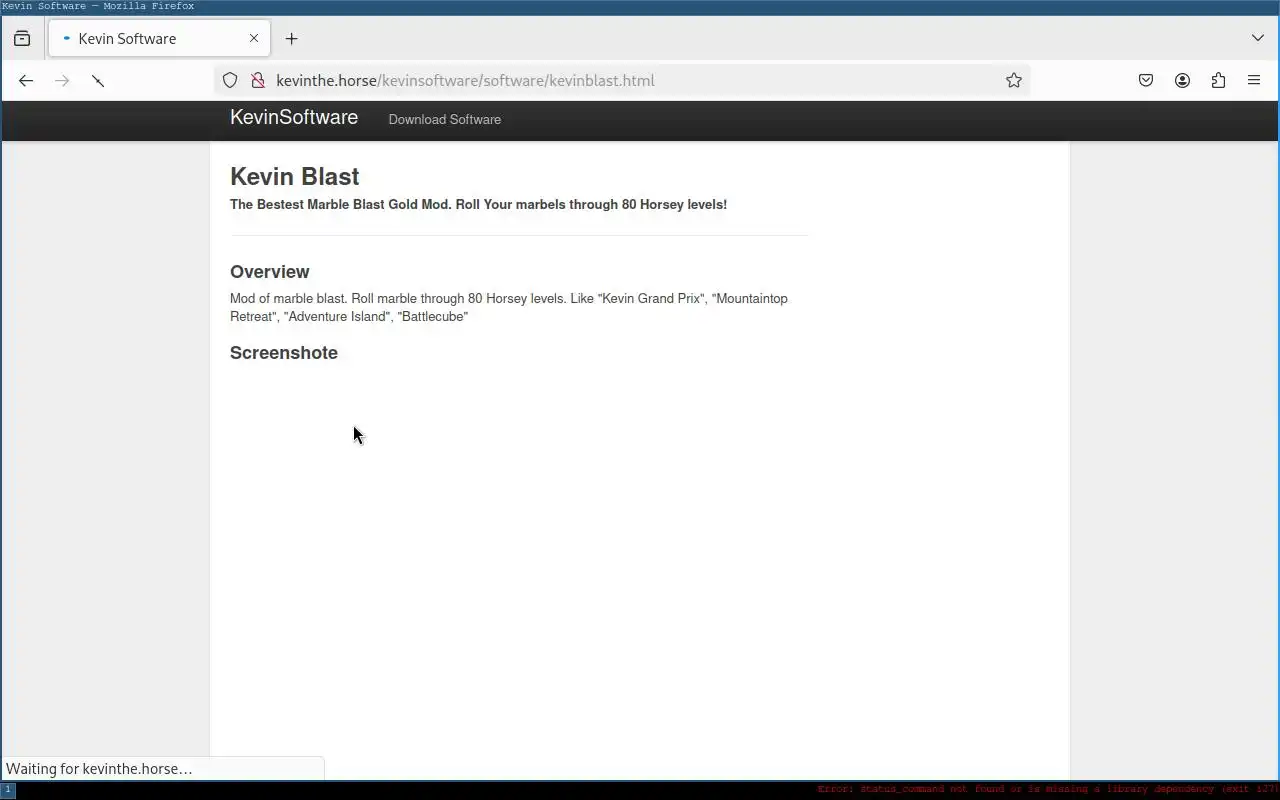Go back one page
The image size is (1280, 800).
pos(26,80)
